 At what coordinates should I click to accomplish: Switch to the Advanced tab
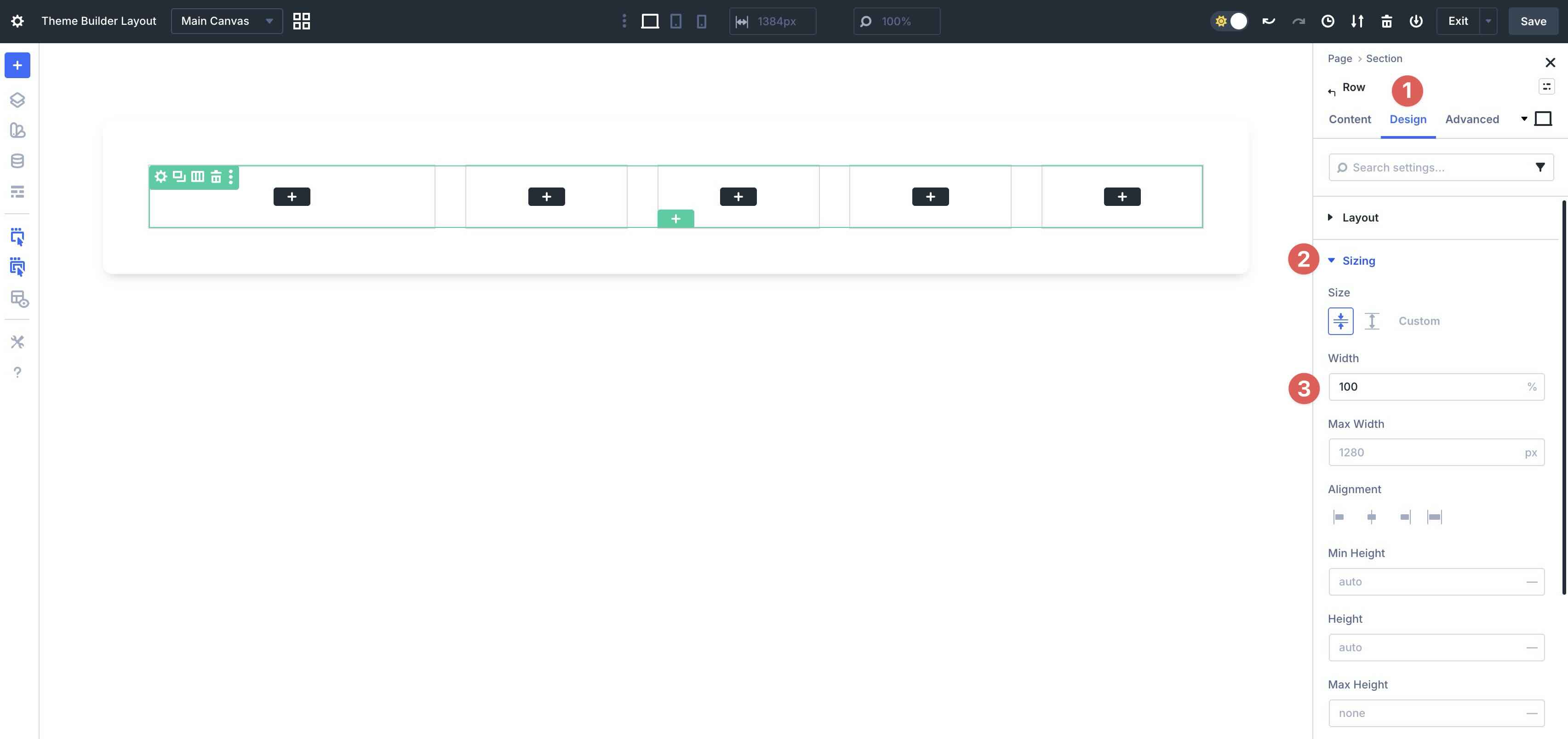(1472, 119)
